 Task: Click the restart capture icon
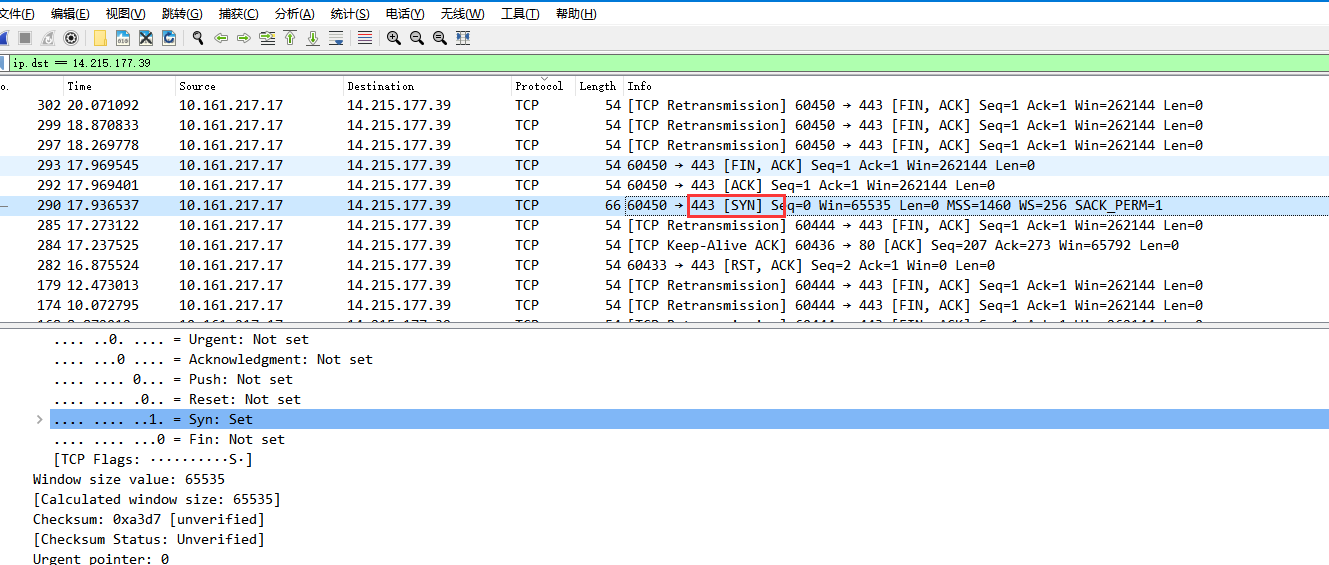tap(48, 38)
